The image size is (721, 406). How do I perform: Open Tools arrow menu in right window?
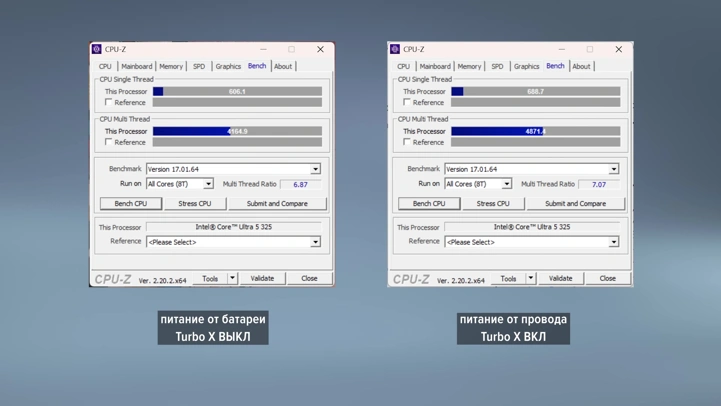click(531, 278)
